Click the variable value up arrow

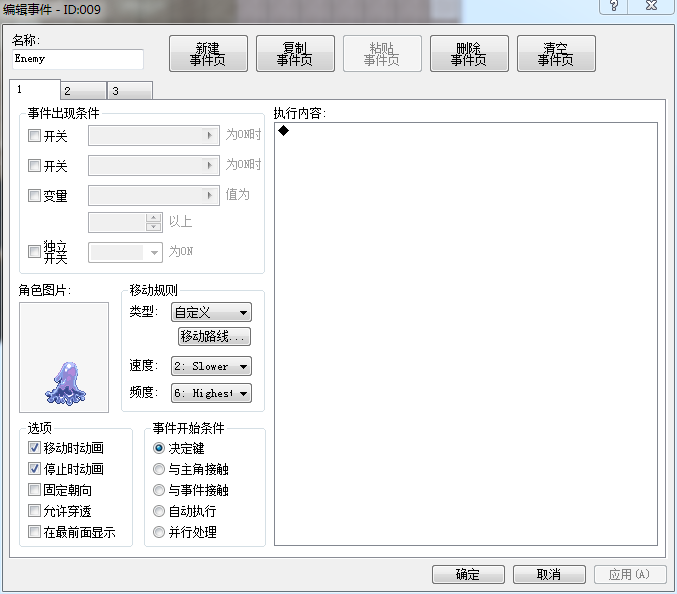pos(154,218)
